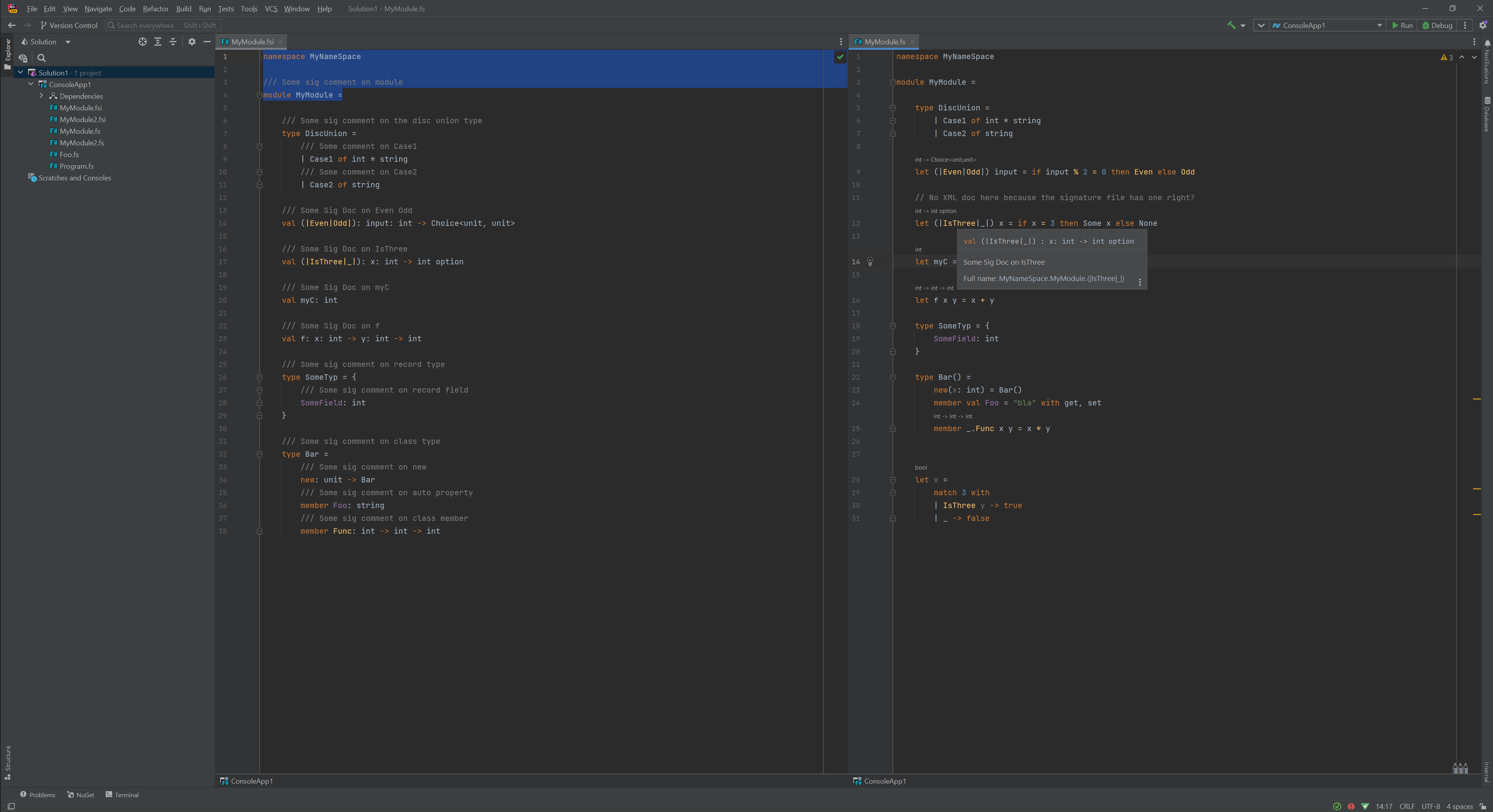Expand the Dependencies tree node

tap(41, 96)
